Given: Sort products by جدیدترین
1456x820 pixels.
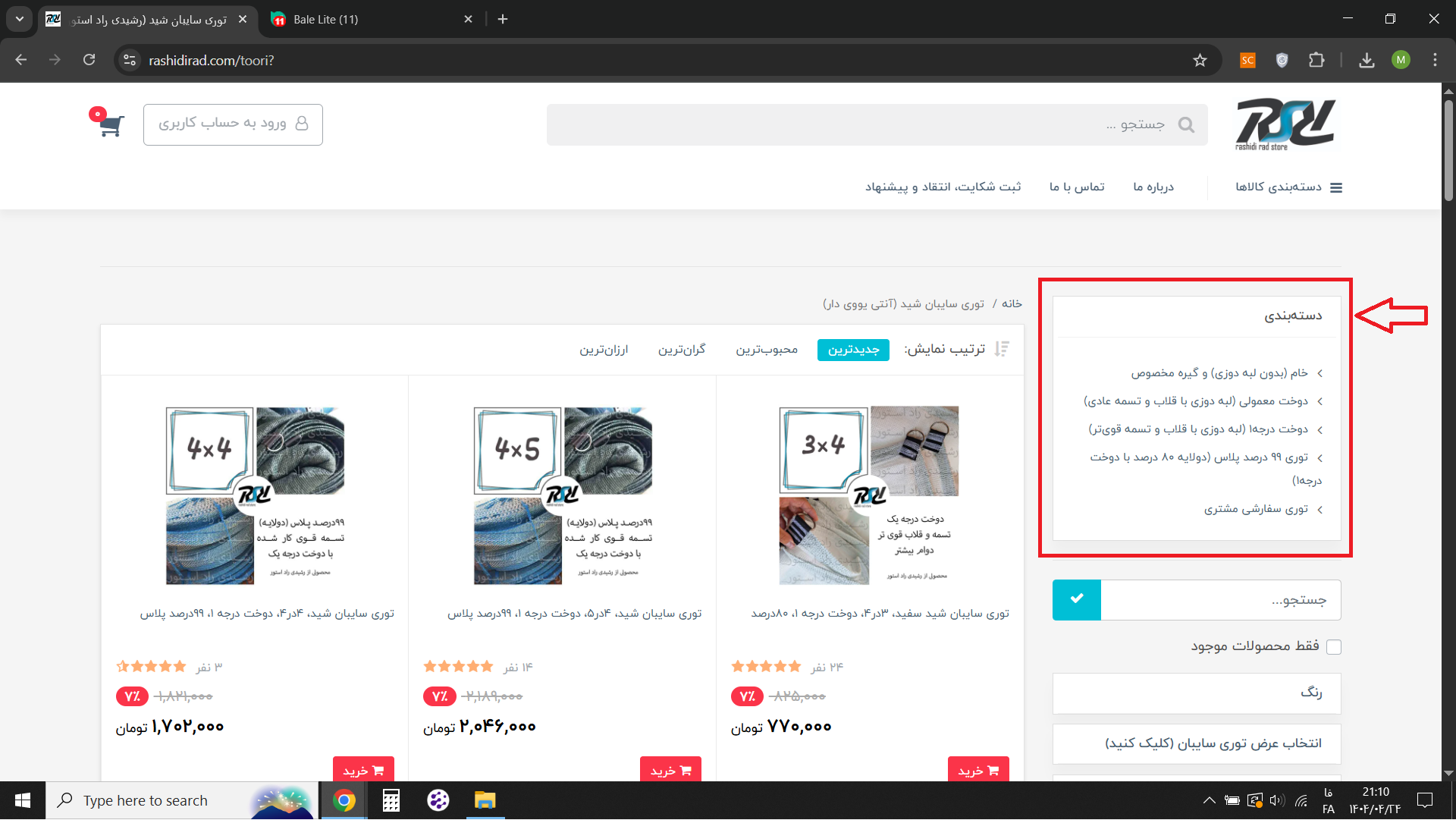Looking at the screenshot, I should coord(853,350).
